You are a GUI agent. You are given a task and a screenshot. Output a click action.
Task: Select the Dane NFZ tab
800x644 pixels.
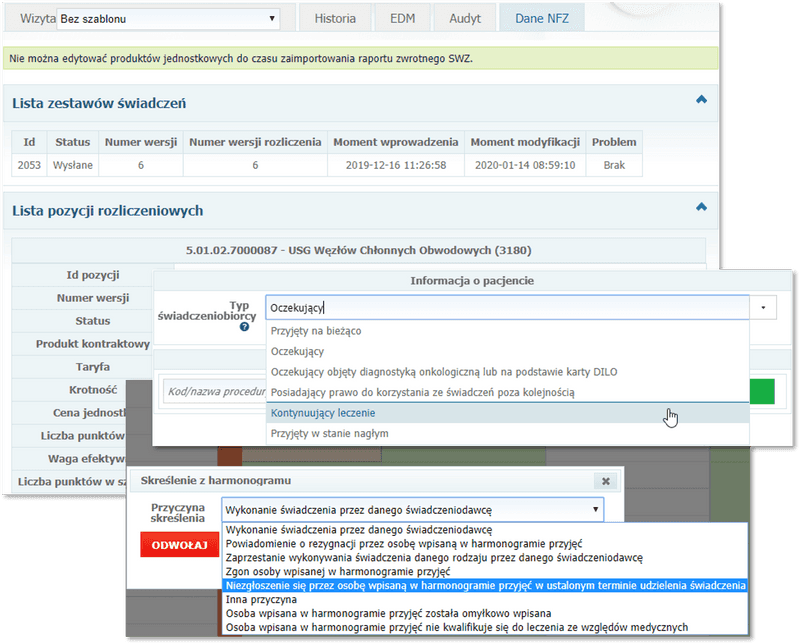[x=542, y=18]
